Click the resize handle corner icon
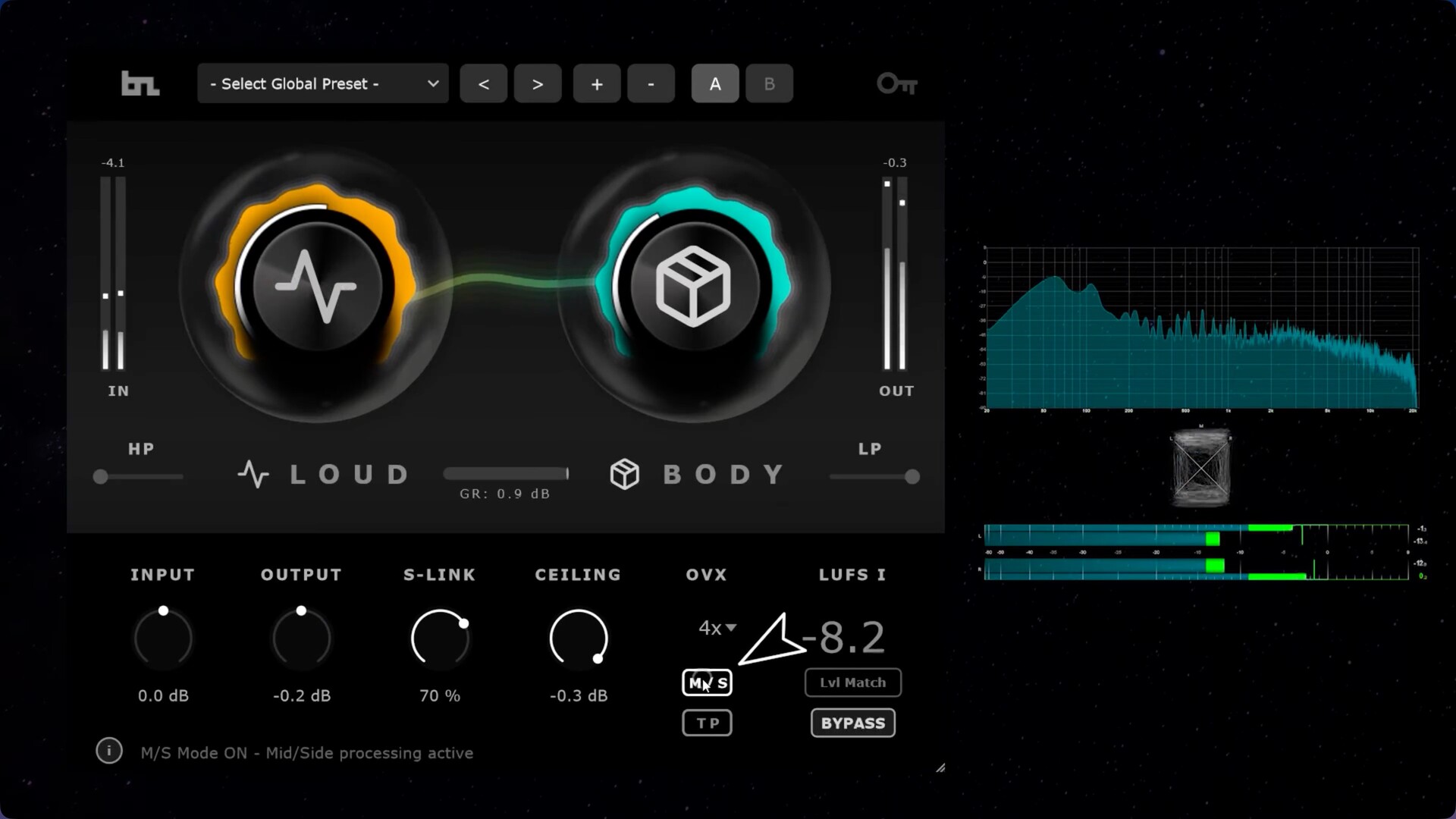The height and width of the screenshot is (819, 1456). [x=940, y=768]
